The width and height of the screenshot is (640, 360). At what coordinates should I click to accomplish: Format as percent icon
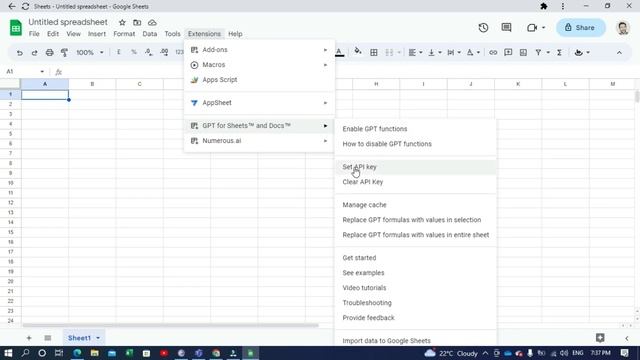(133, 52)
